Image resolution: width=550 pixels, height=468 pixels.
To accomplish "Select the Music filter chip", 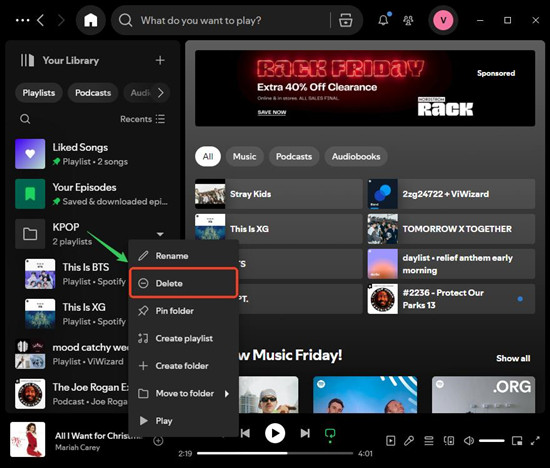I will point(244,156).
